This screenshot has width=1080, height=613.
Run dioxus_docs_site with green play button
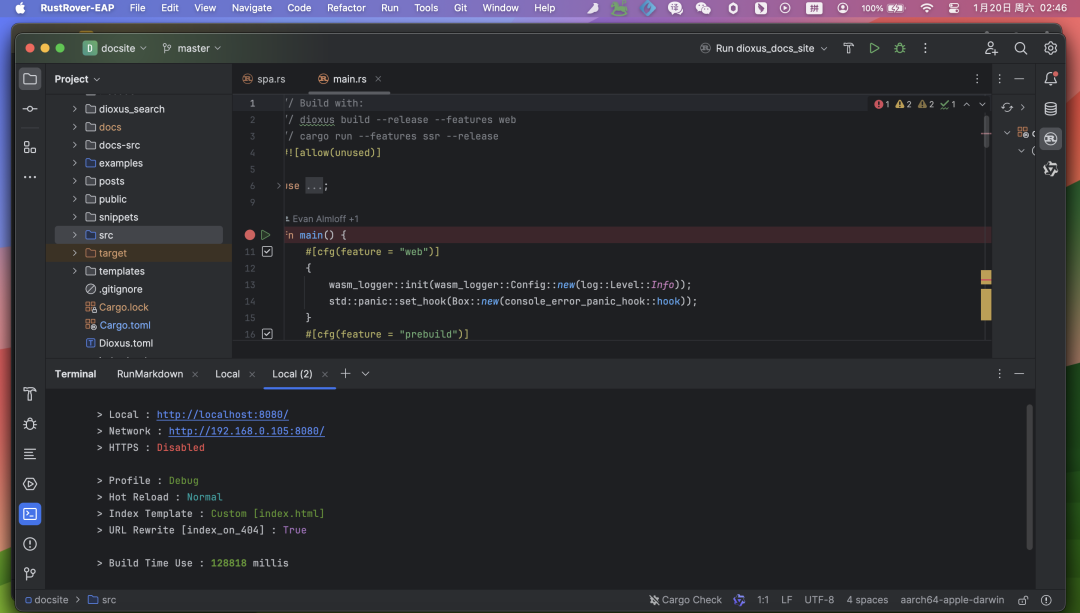click(x=874, y=48)
